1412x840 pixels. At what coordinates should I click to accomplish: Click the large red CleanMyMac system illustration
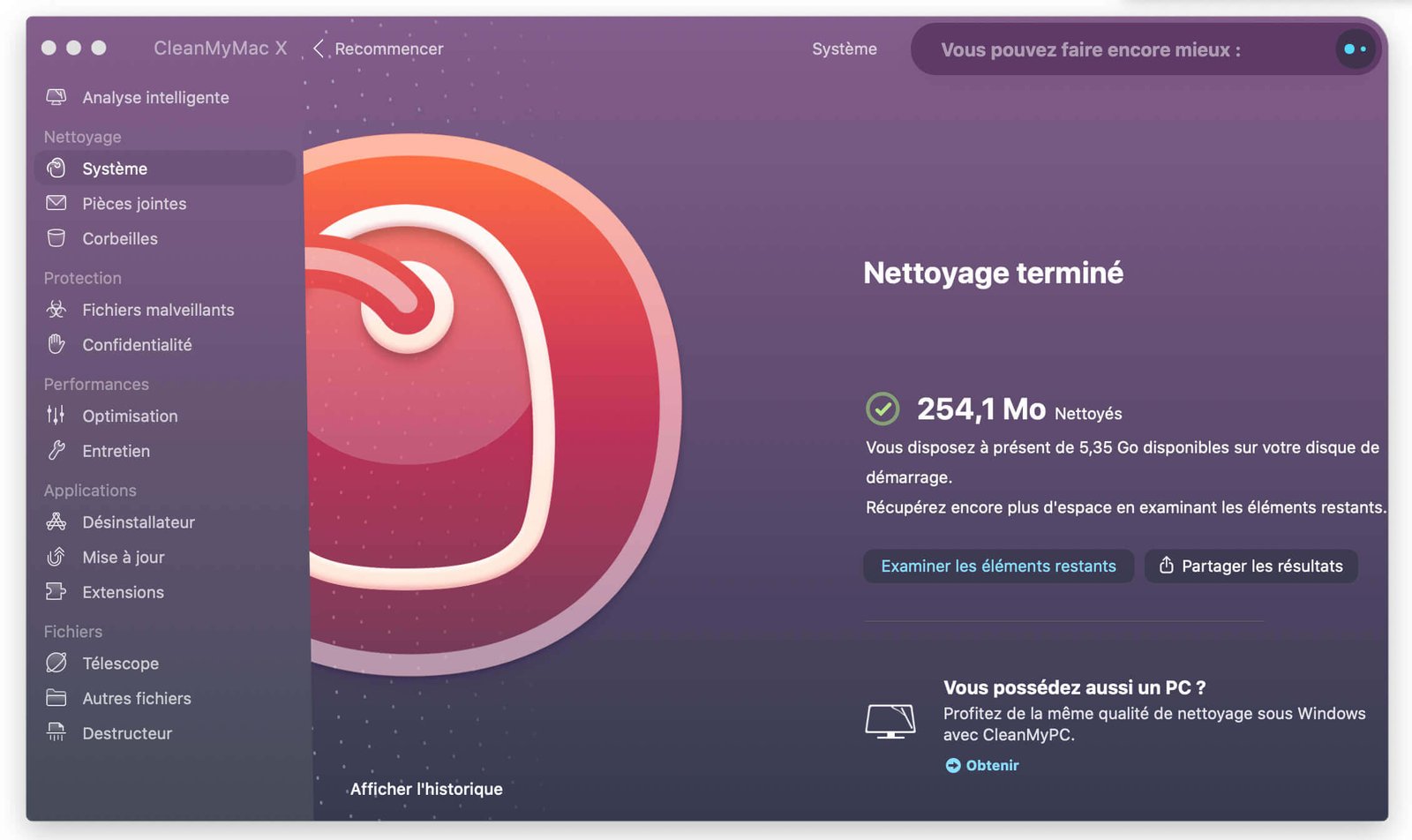(x=494, y=405)
